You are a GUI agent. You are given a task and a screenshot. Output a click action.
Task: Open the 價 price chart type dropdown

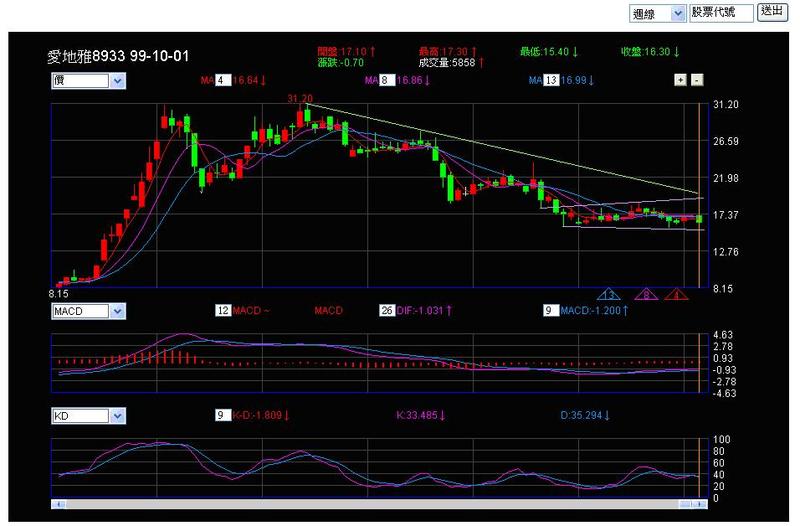coord(88,80)
